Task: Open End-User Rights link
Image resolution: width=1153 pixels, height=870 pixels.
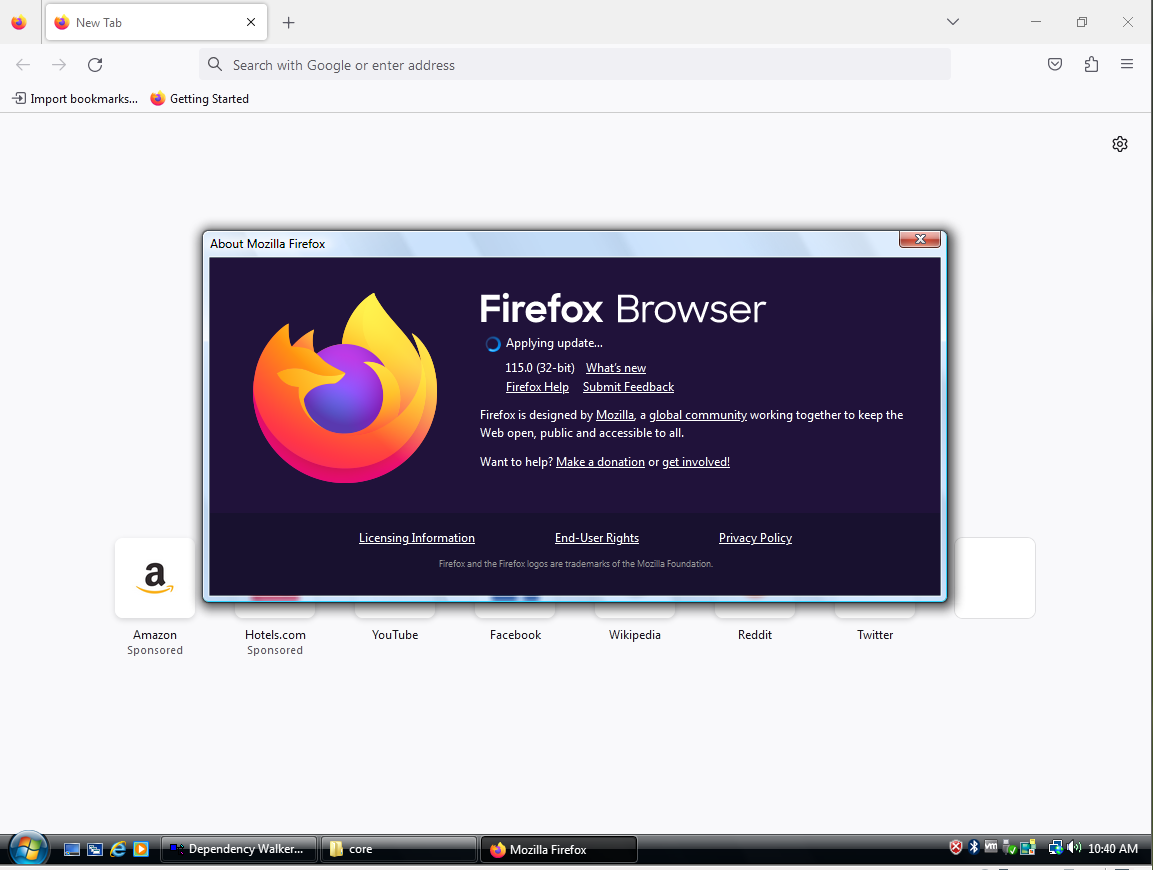Action: pos(597,538)
